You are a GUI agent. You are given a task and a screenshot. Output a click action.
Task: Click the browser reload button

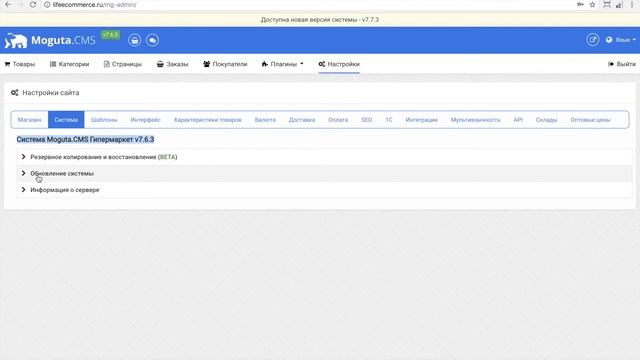coord(33,4)
